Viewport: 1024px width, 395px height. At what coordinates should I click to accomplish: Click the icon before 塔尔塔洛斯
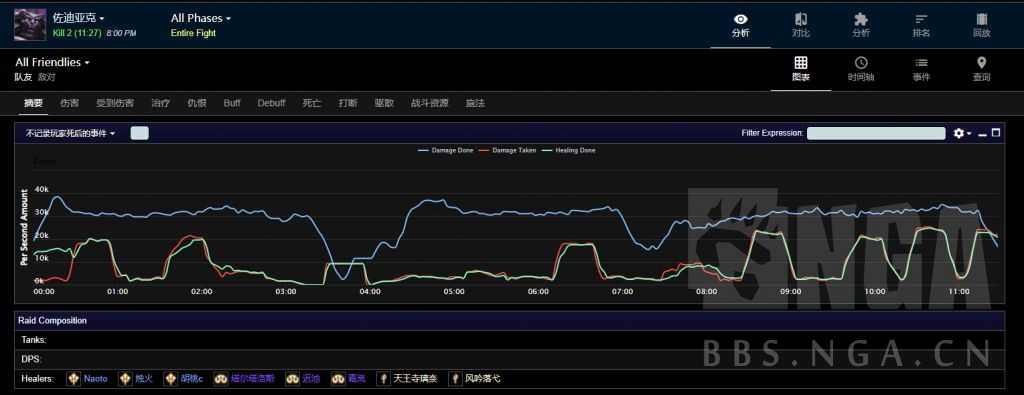[221, 379]
